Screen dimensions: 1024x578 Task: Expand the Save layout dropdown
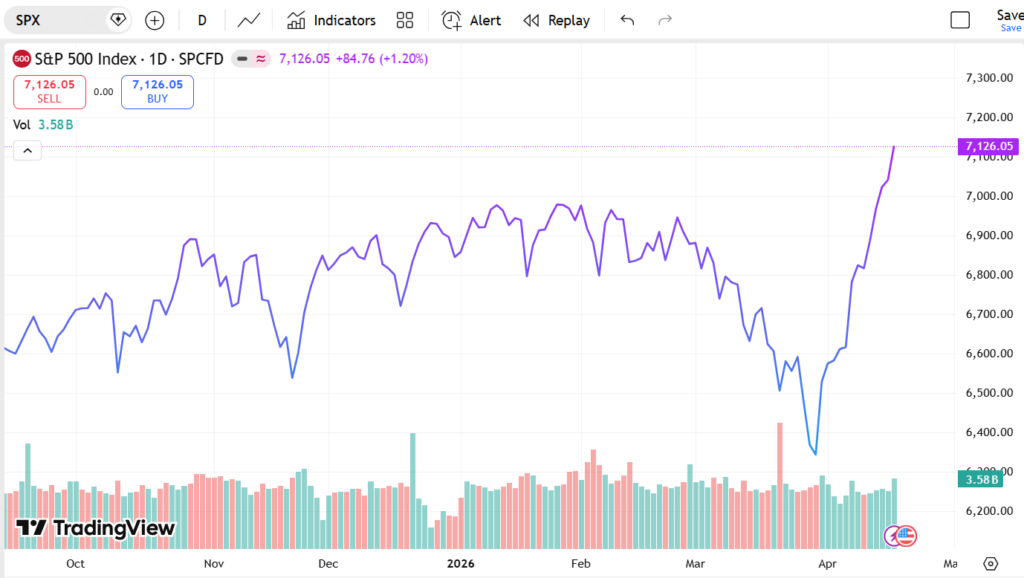1008,28
